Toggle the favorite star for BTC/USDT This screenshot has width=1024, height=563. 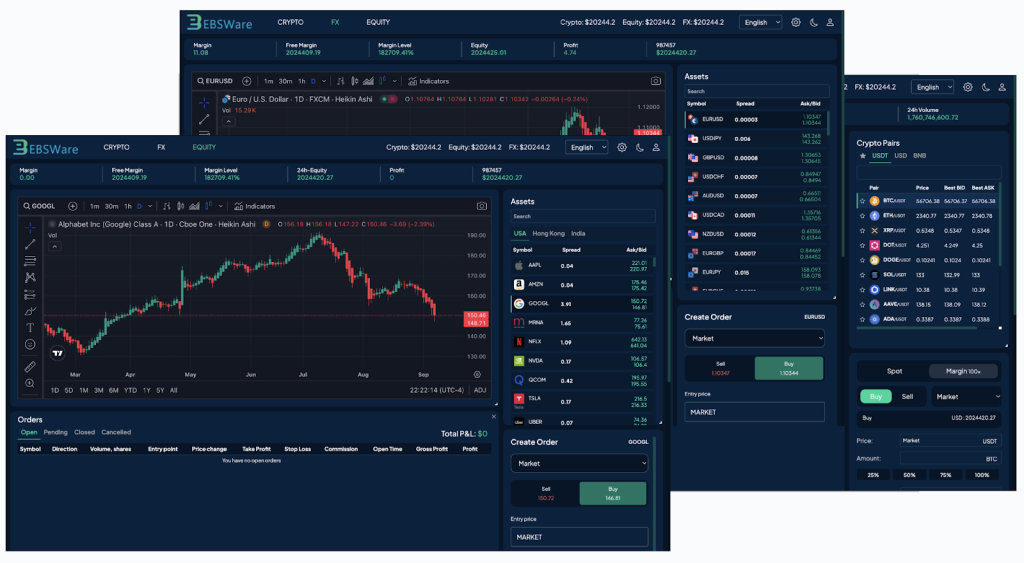tap(862, 201)
